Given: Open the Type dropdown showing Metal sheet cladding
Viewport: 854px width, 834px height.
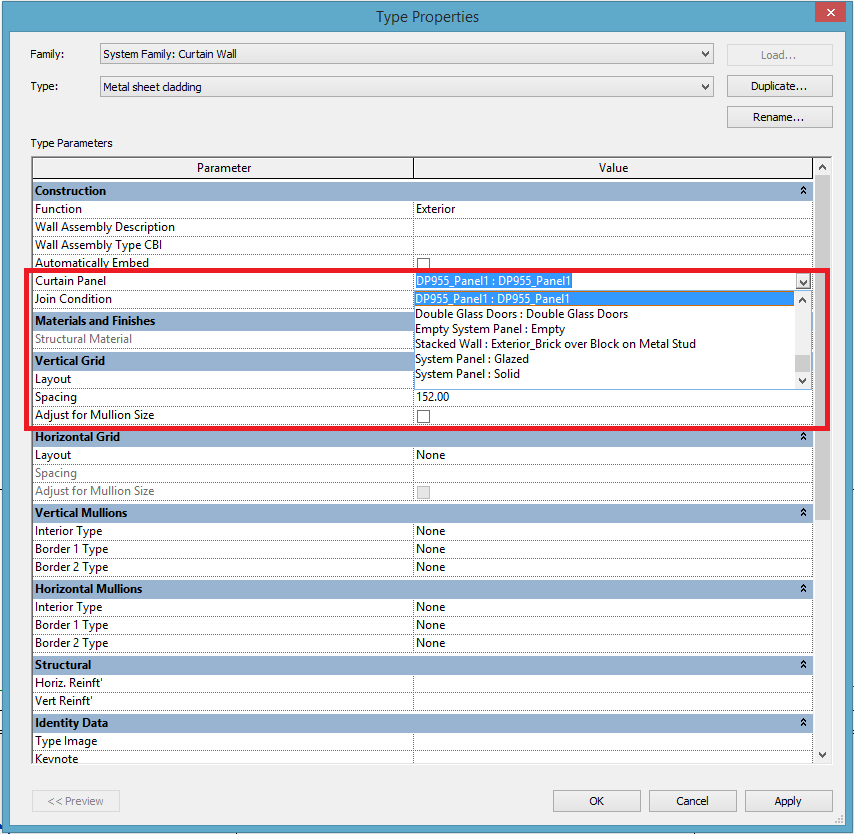Looking at the screenshot, I should click(x=406, y=87).
